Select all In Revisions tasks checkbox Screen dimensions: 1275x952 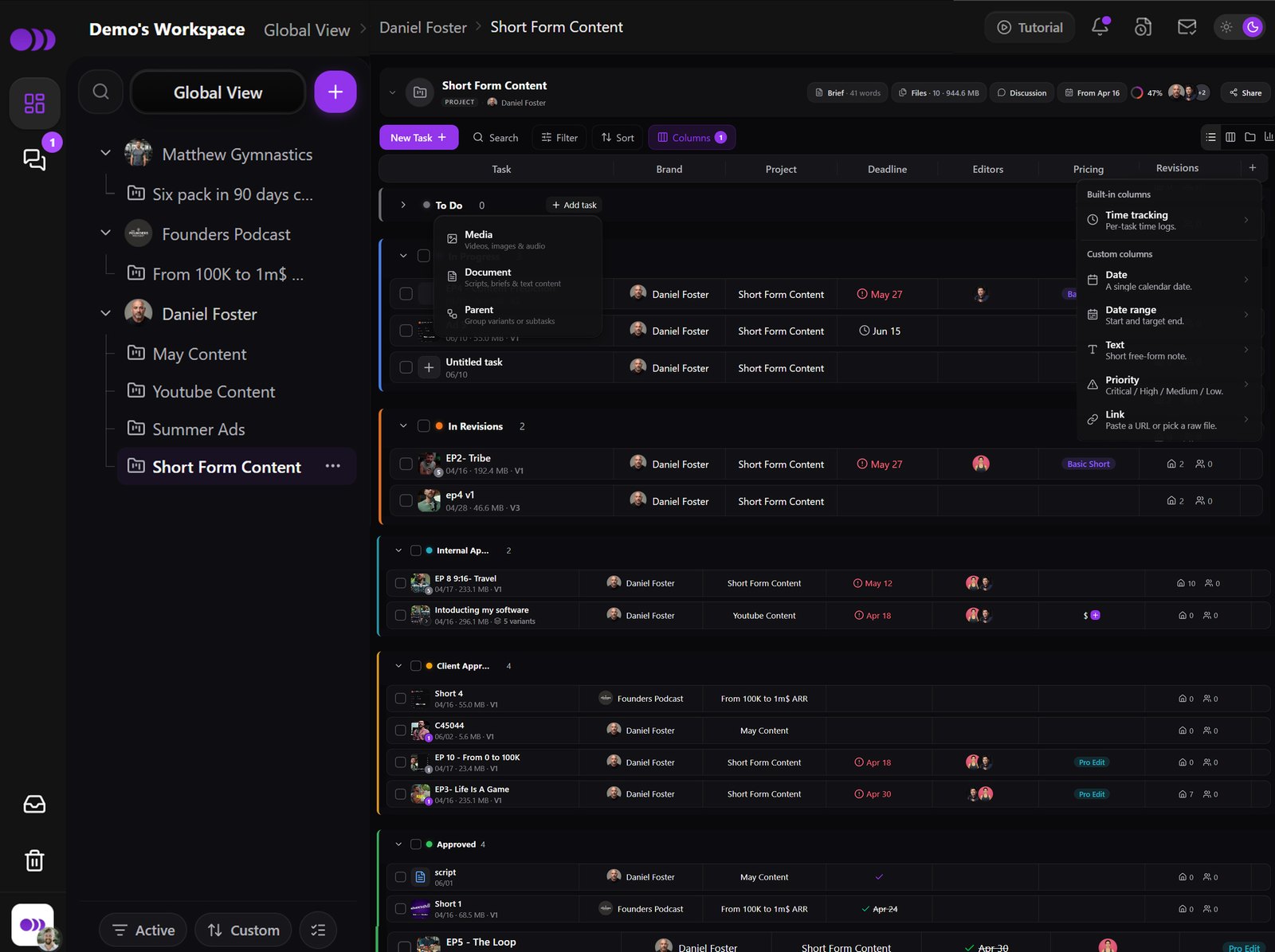424,426
